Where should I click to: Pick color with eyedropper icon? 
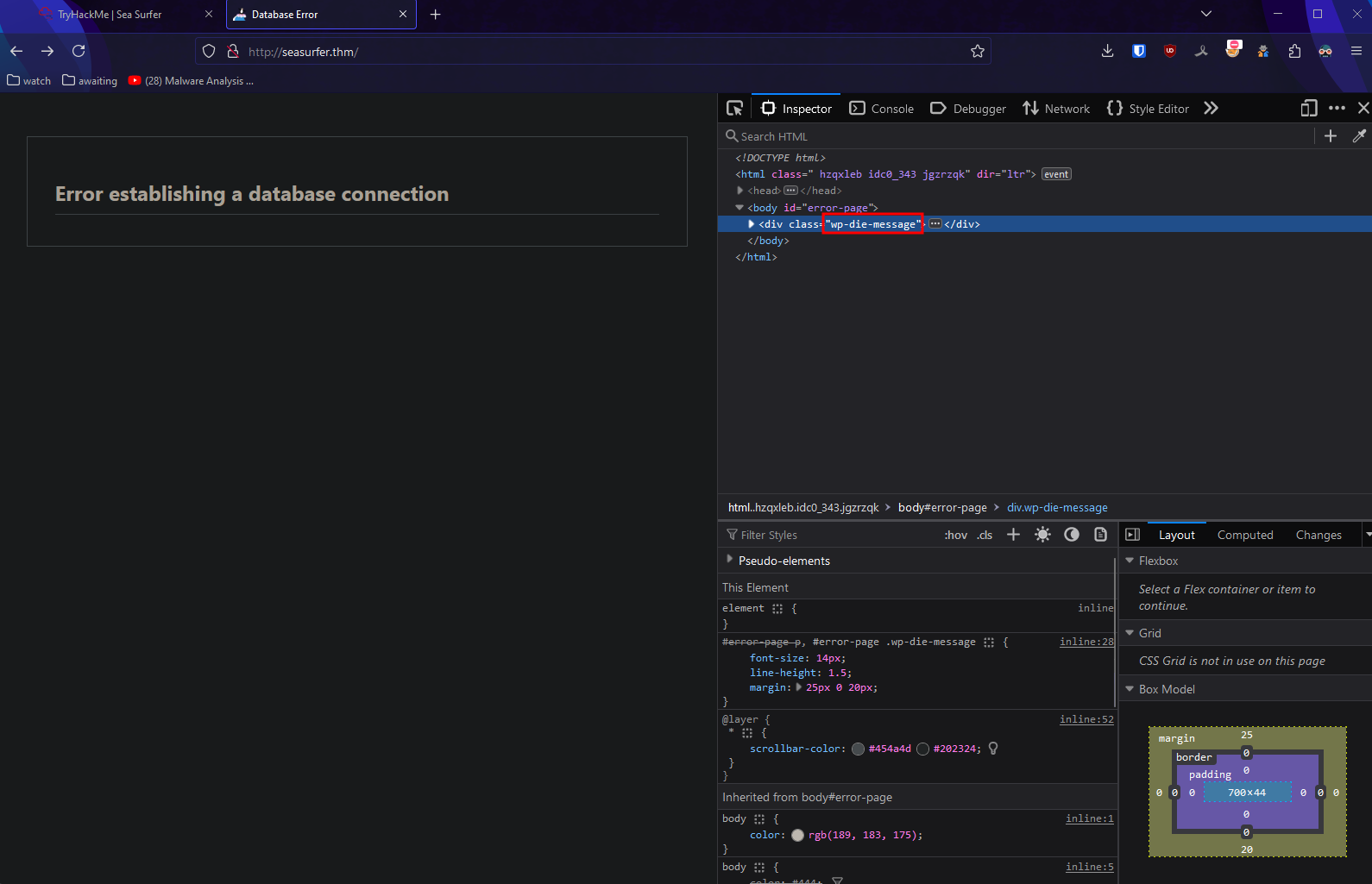[x=1359, y=136]
